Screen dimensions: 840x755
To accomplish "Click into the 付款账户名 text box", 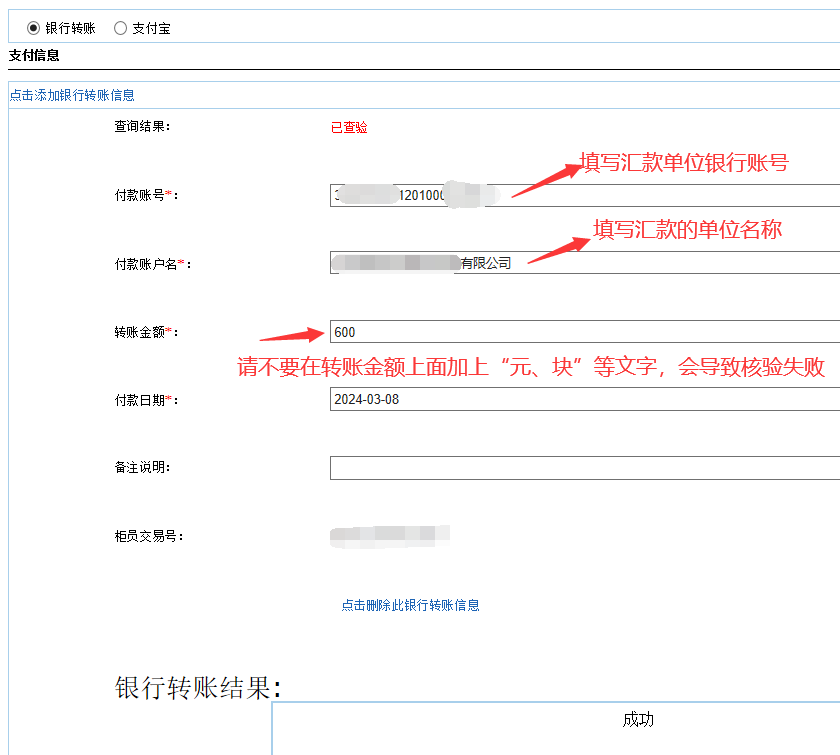I will [660, 263].
